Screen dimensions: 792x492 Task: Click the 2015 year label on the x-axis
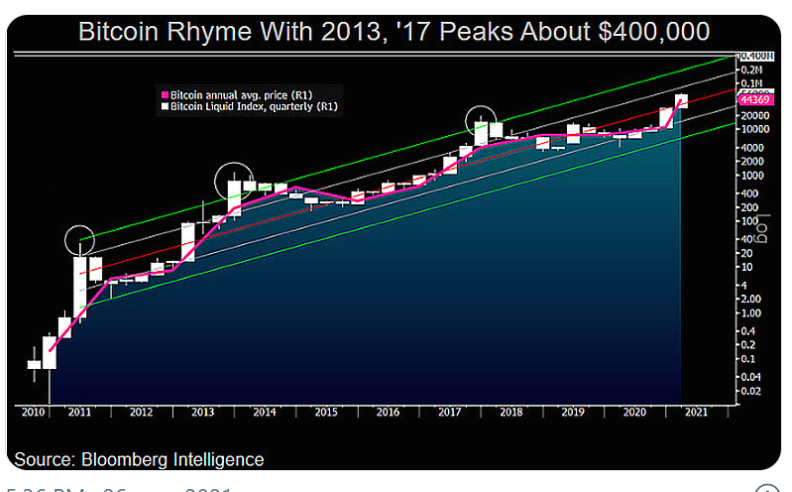(326, 412)
